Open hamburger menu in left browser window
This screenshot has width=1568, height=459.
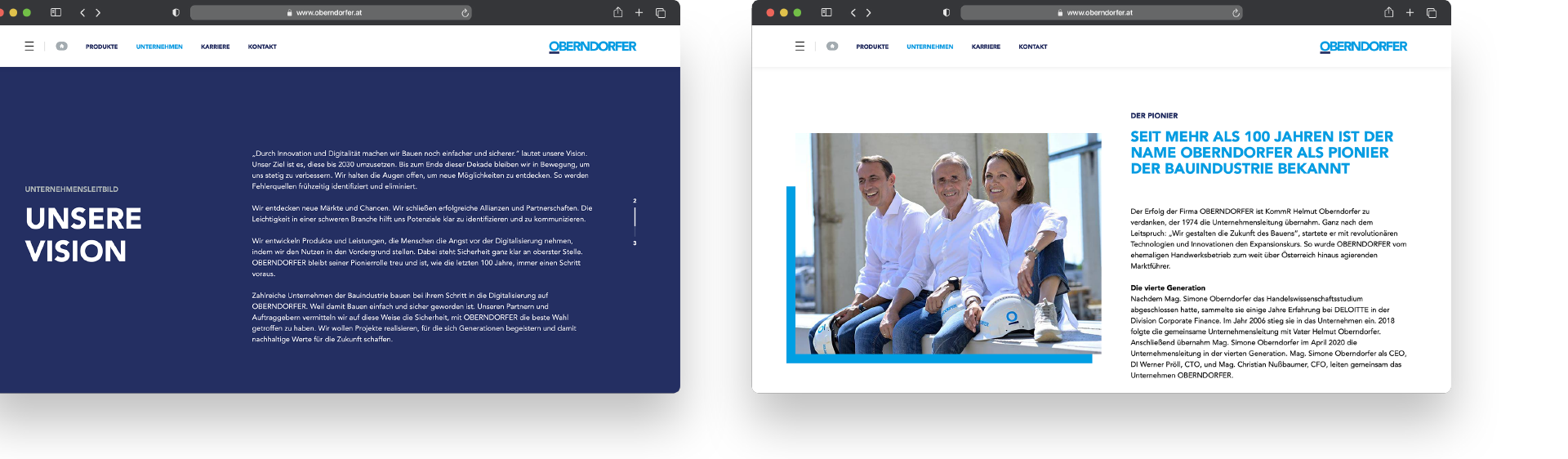[29, 47]
